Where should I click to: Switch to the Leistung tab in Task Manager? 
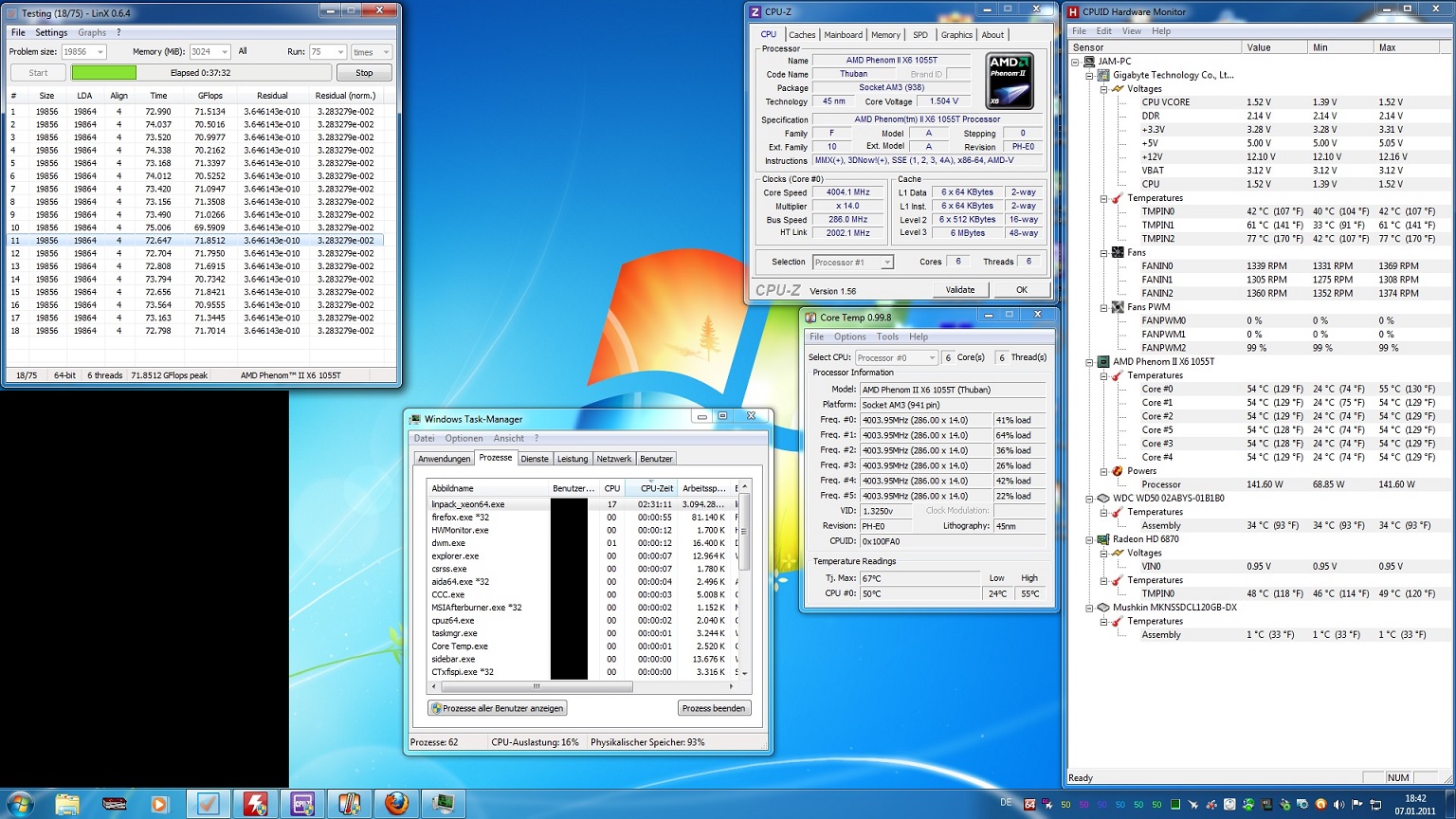(x=572, y=459)
